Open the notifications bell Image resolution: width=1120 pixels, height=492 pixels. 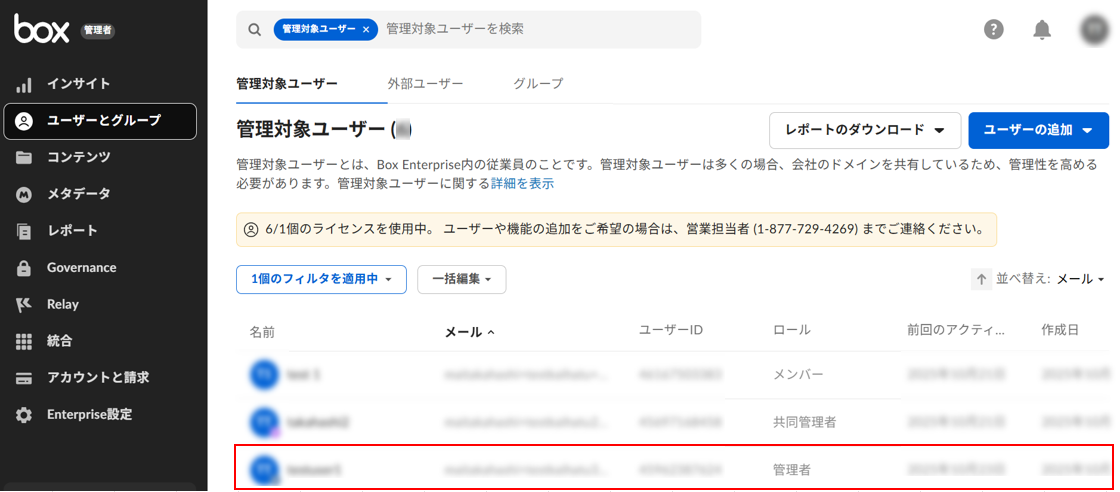coord(1042,29)
